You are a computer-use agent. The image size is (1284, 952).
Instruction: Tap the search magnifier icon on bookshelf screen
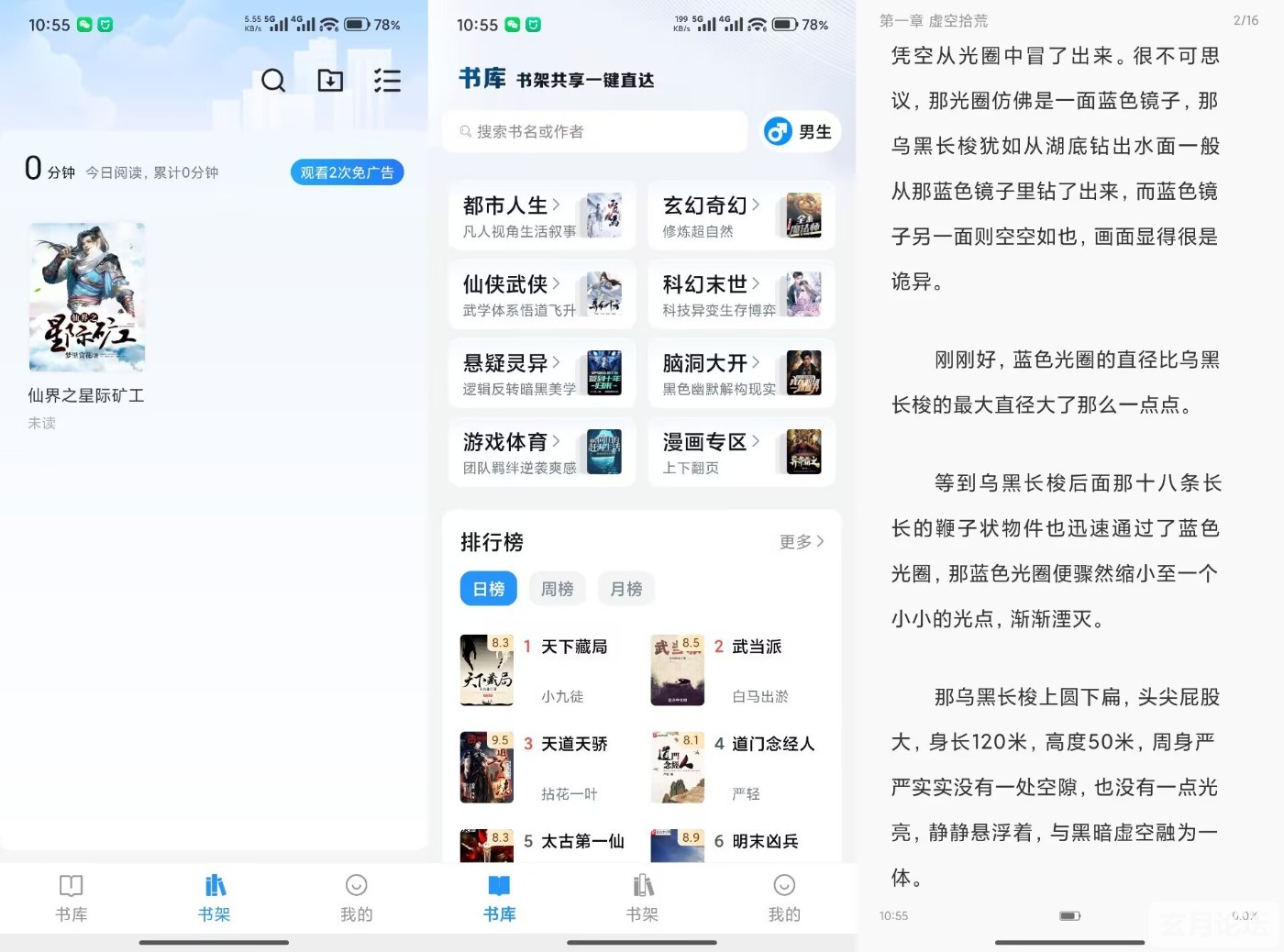tap(273, 81)
